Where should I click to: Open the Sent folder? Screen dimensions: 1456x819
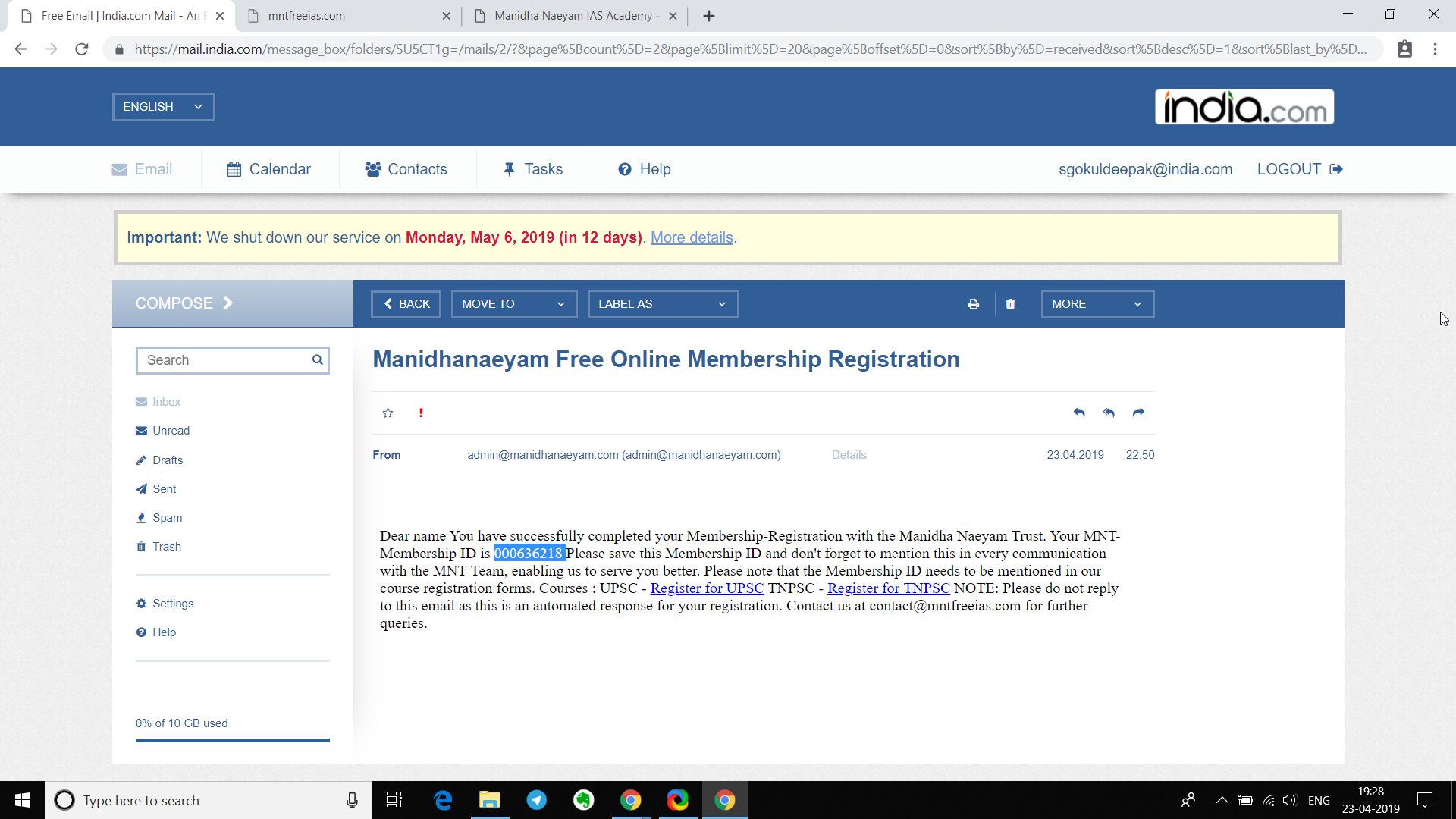coord(155,489)
